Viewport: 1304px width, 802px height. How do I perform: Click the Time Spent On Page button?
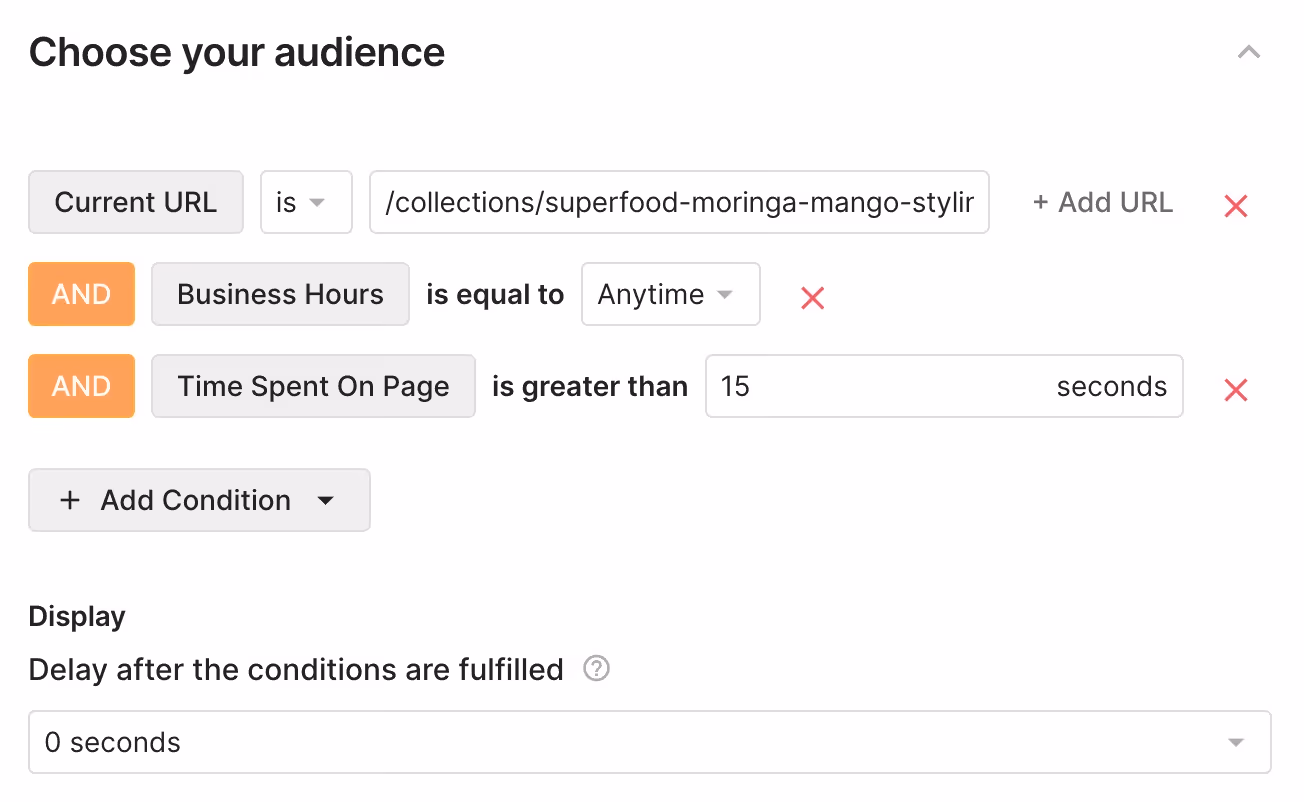pyautogui.click(x=313, y=386)
